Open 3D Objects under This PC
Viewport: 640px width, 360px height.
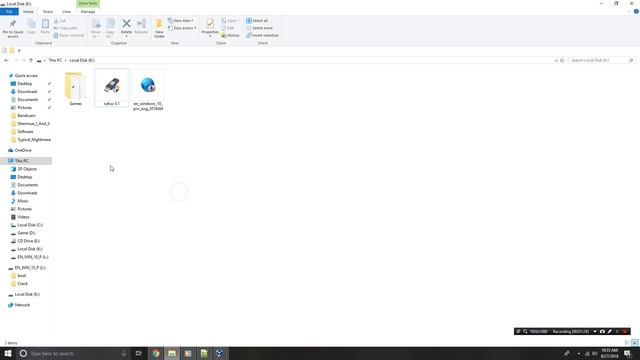(27, 169)
